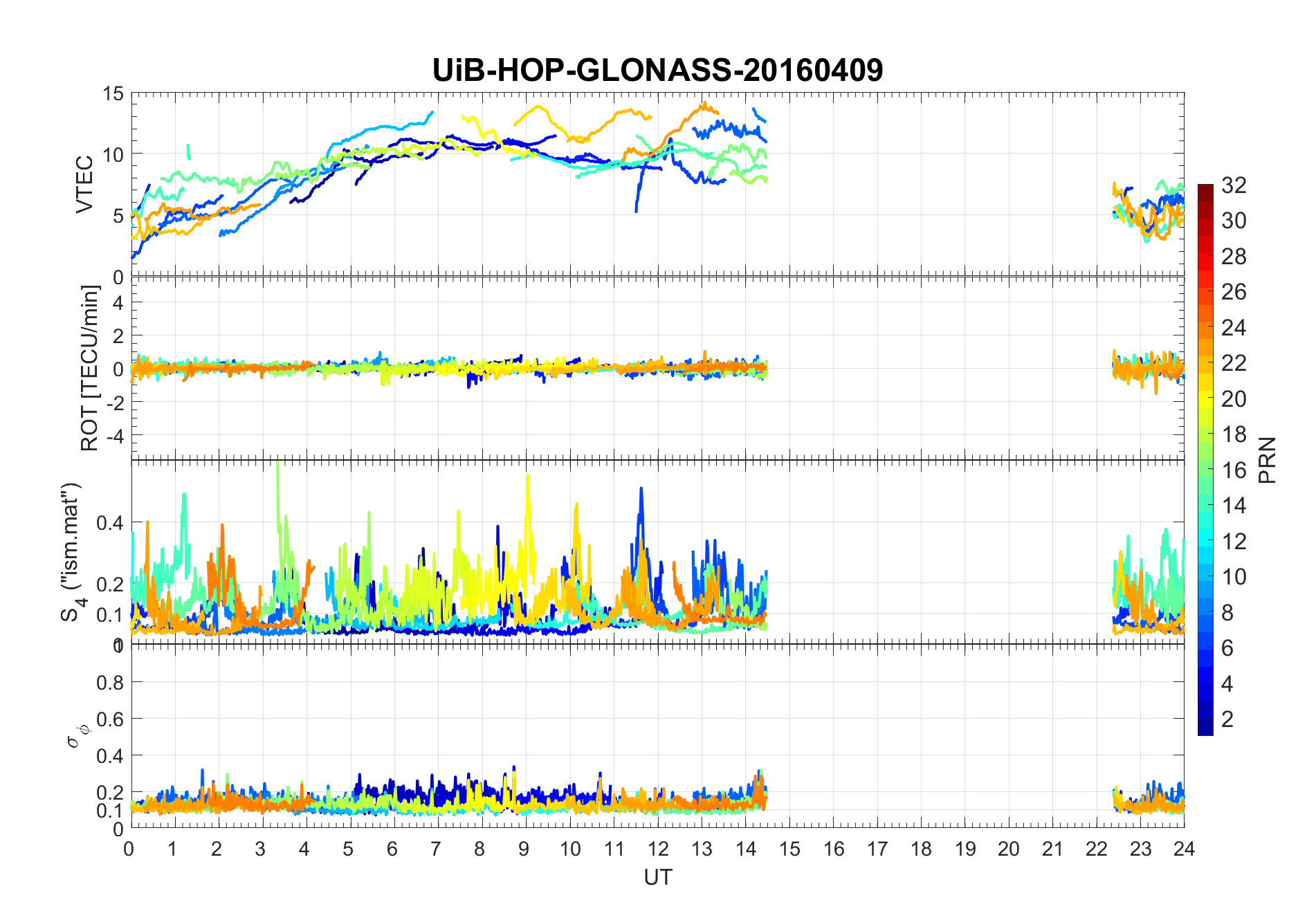Click colorbar tick label 2
The width and height of the screenshot is (1316, 920).
tap(1227, 719)
